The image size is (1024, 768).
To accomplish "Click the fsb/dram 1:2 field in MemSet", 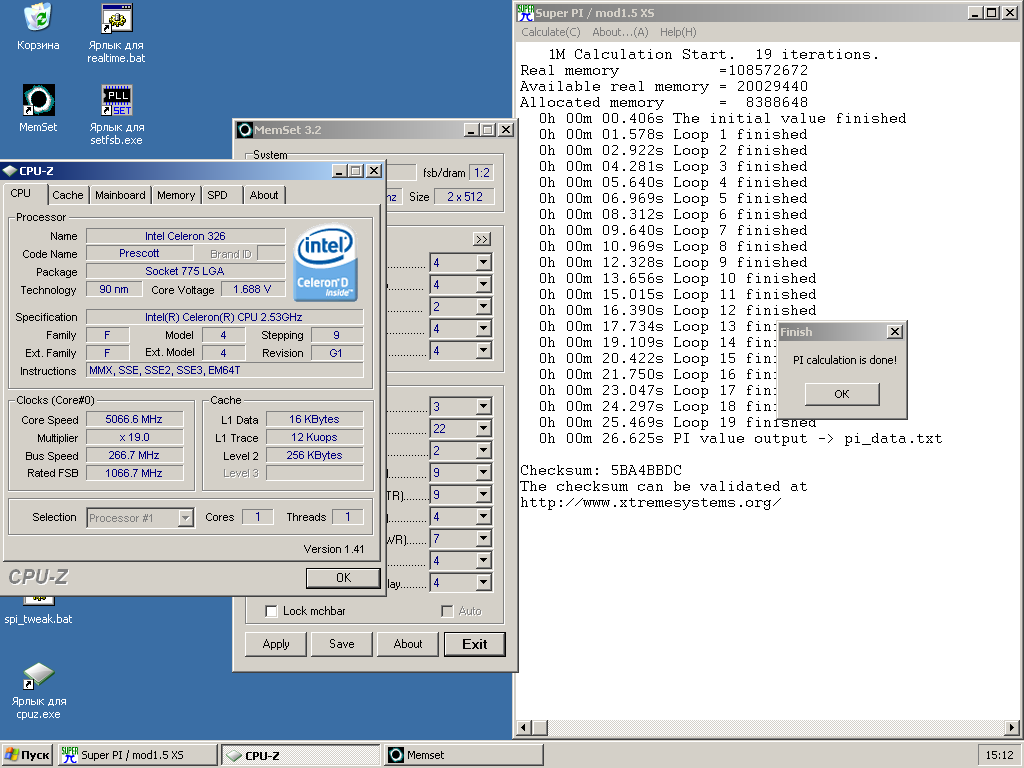I will point(482,173).
